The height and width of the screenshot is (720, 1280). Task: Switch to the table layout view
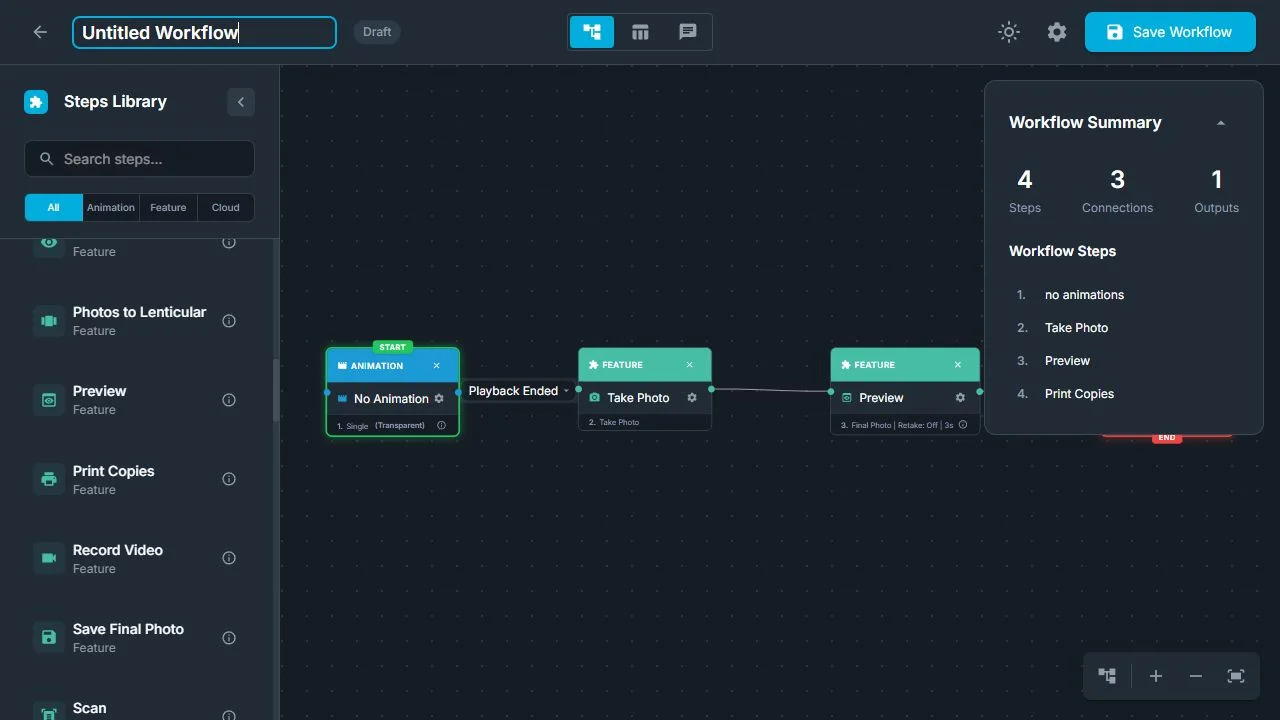(640, 32)
